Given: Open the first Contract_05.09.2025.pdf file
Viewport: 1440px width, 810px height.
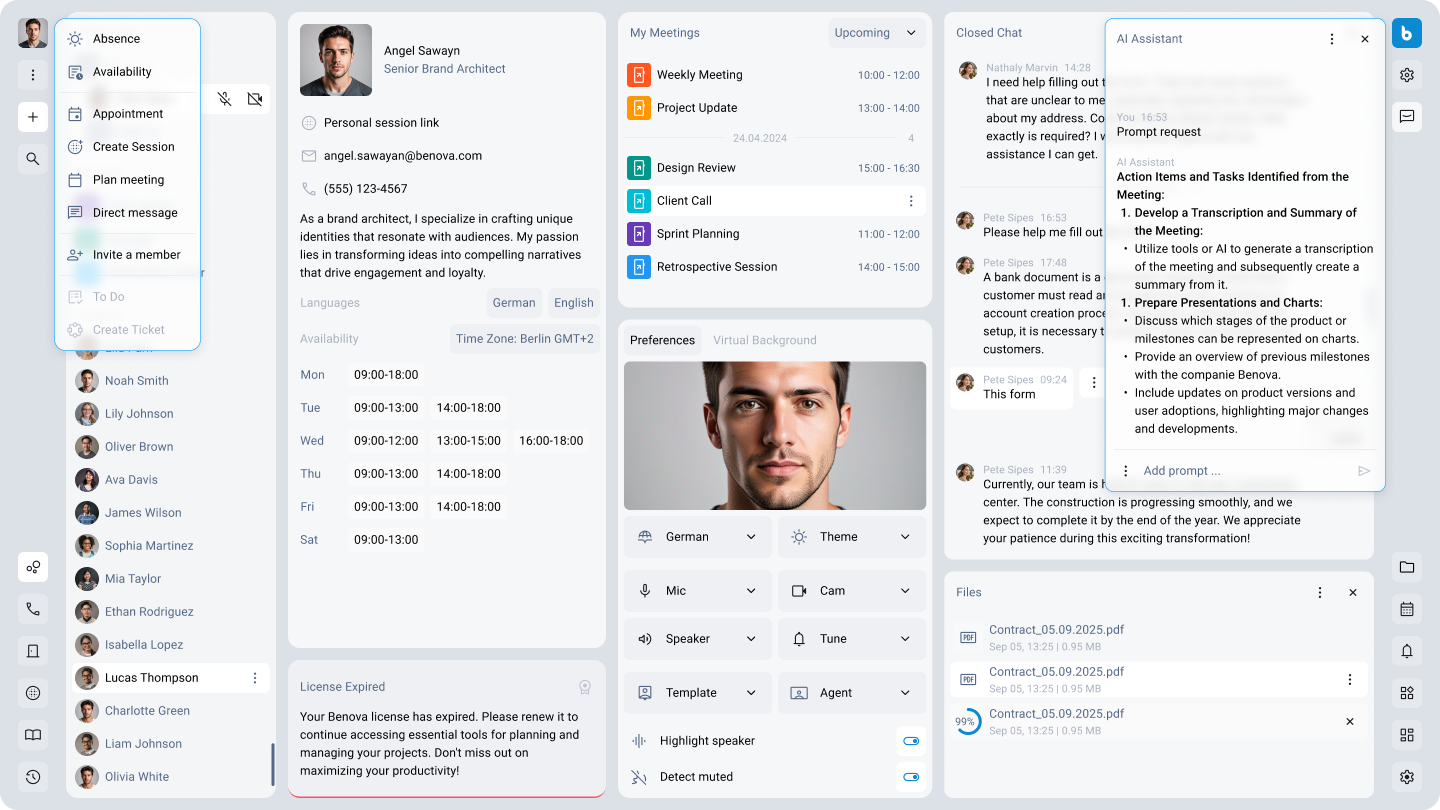Looking at the screenshot, I should pyautogui.click(x=1056, y=630).
